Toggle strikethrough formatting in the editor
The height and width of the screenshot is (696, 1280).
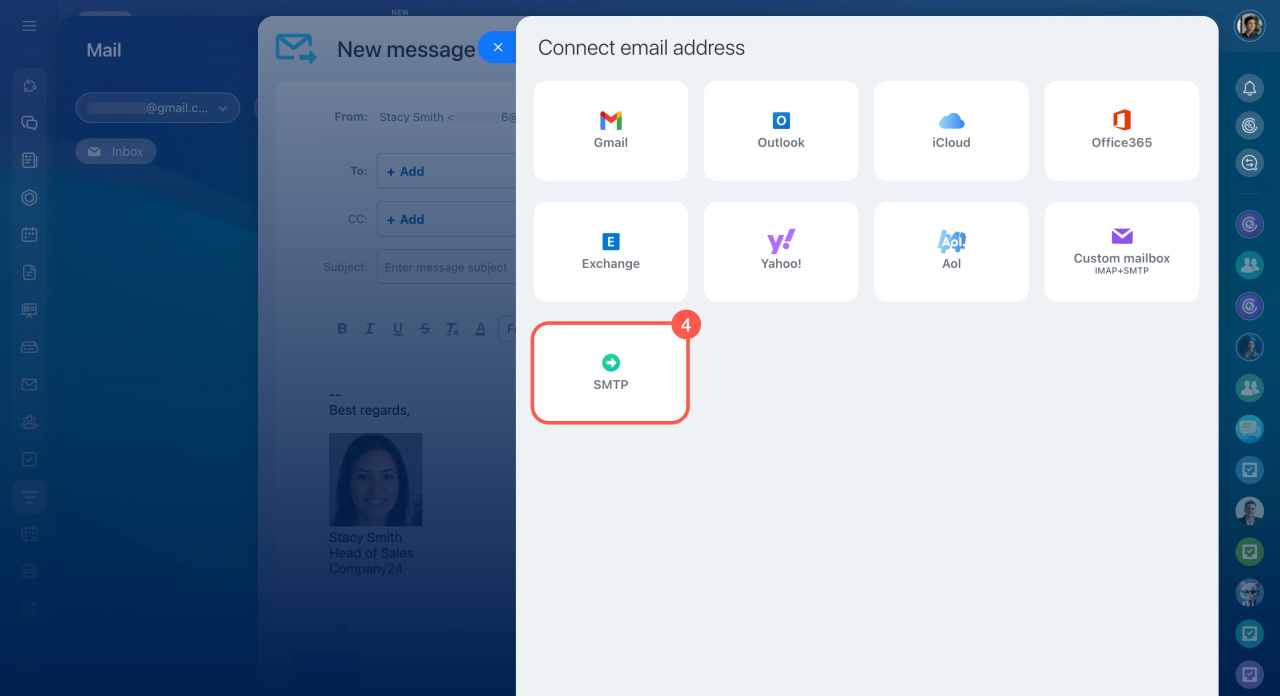point(425,329)
